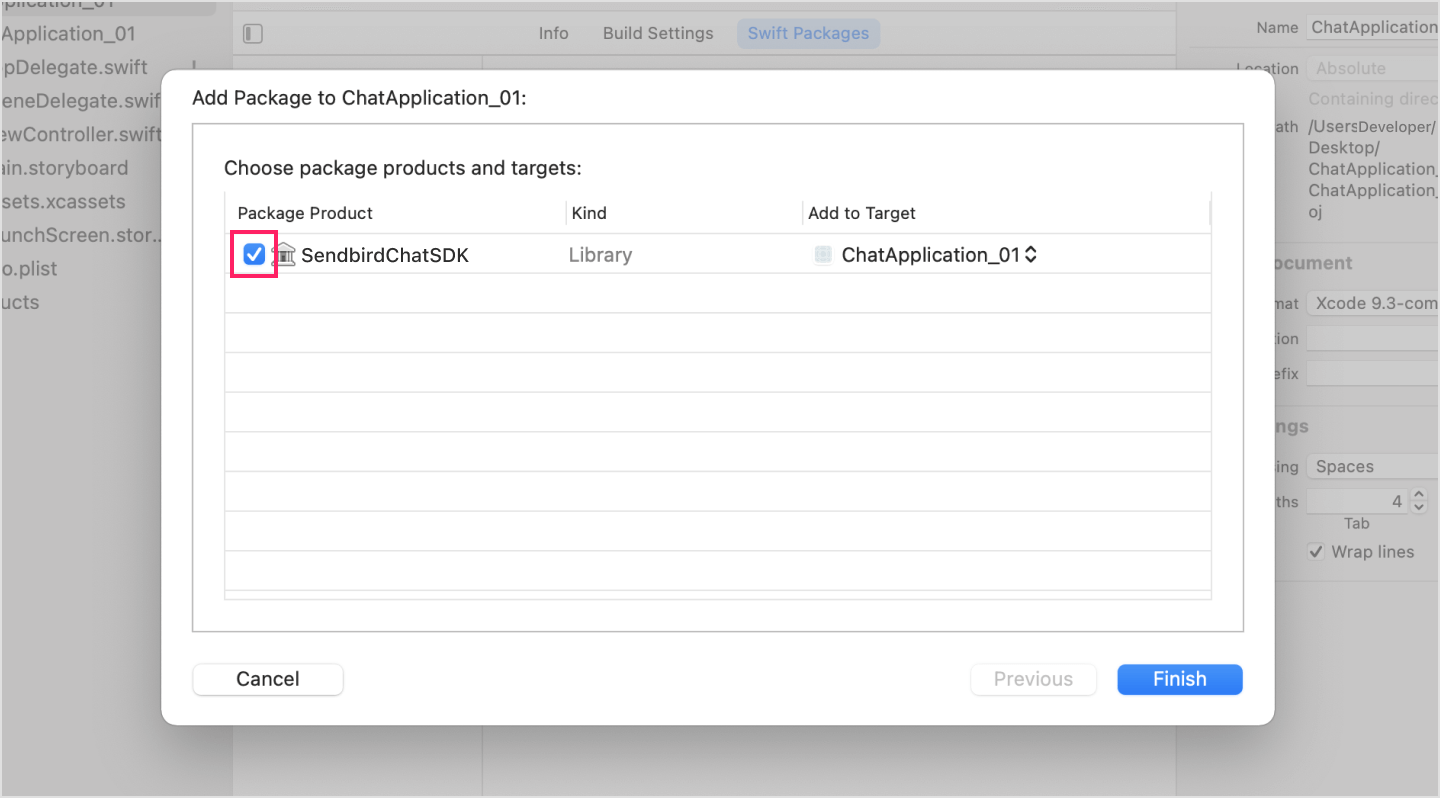This screenshot has height=798, width=1440.
Task: Toggle the sidebar outline icon beside Info
Action: click(x=253, y=34)
